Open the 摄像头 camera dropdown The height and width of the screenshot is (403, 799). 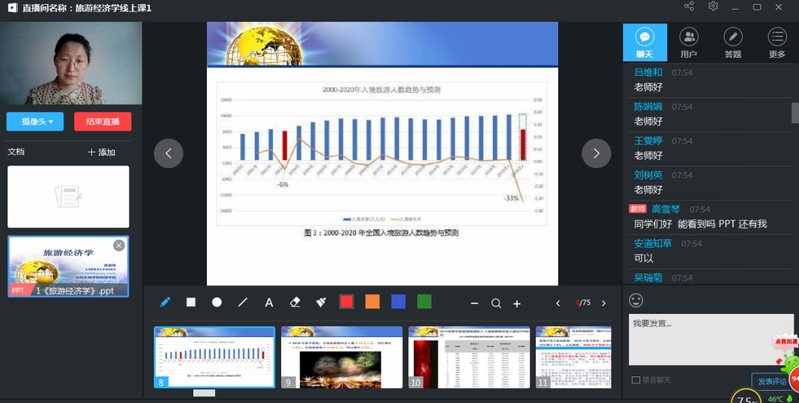pyautogui.click(x=36, y=122)
